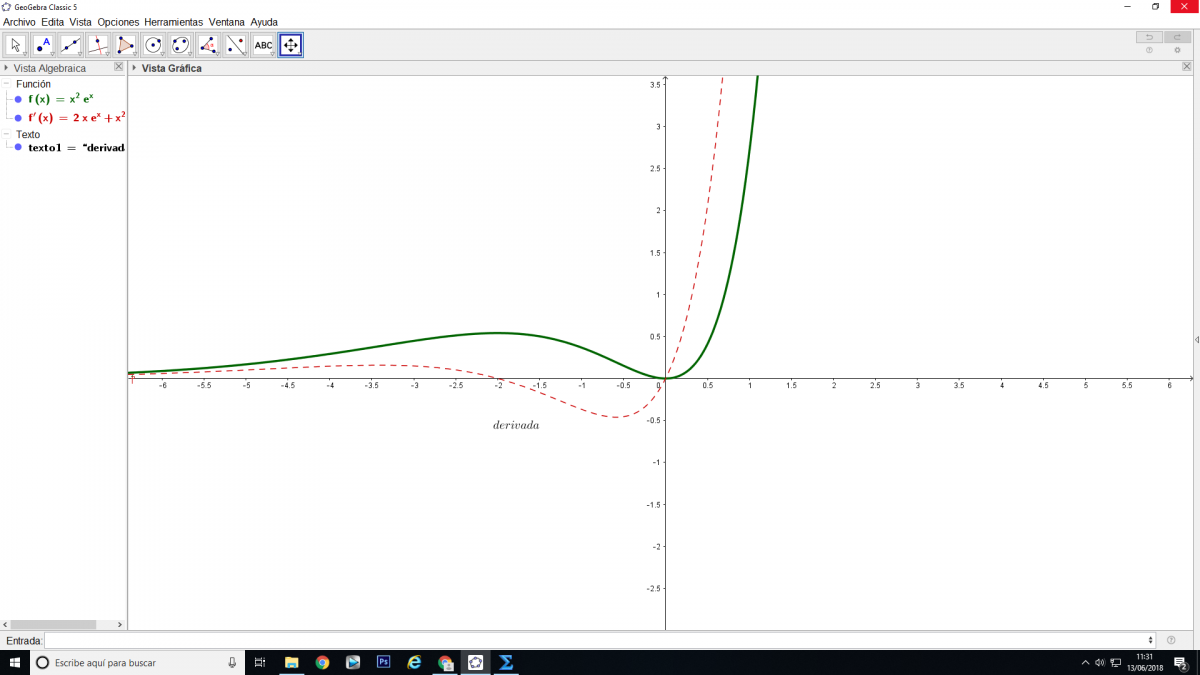Hide the texto1 object via its dot
The image size is (1200, 675).
pyautogui.click(x=18, y=148)
